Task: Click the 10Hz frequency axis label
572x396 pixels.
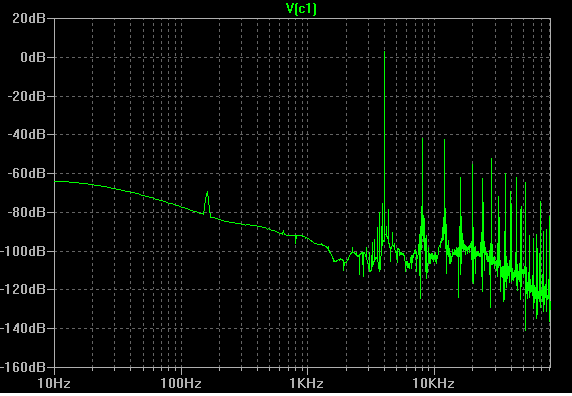Action: [54, 384]
